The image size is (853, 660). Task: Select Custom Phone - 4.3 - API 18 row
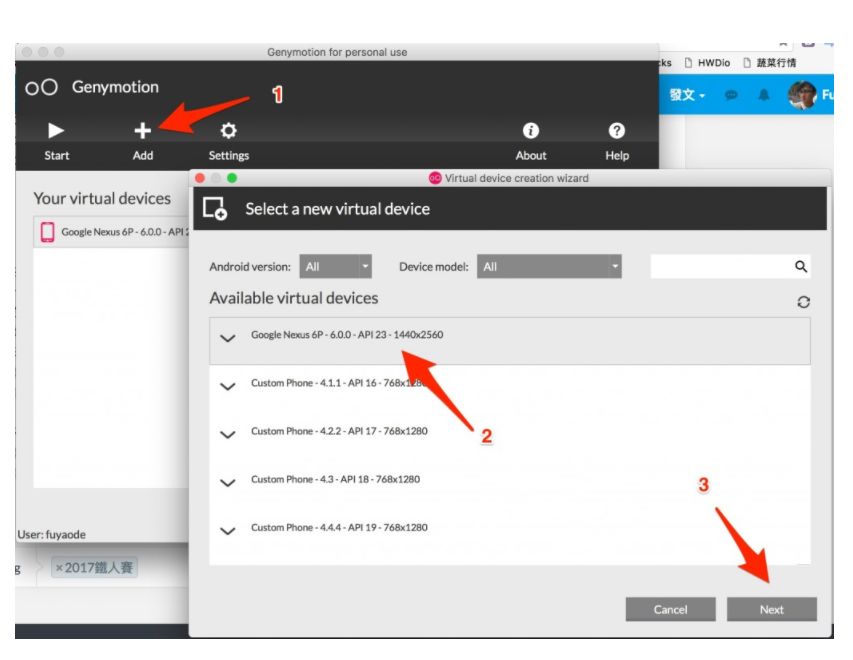pyautogui.click(x=510, y=483)
